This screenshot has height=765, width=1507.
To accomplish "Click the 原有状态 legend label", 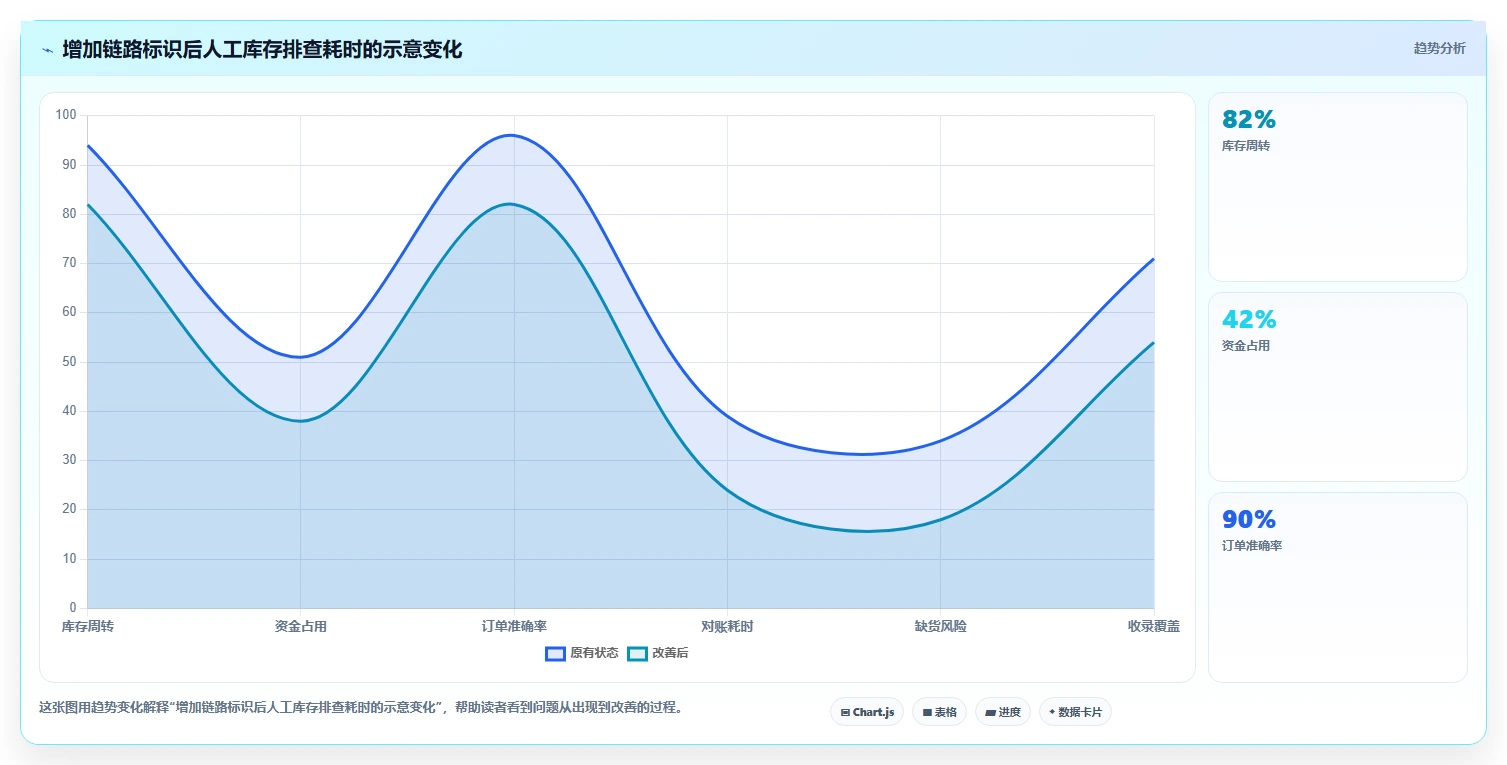I will (594, 654).
